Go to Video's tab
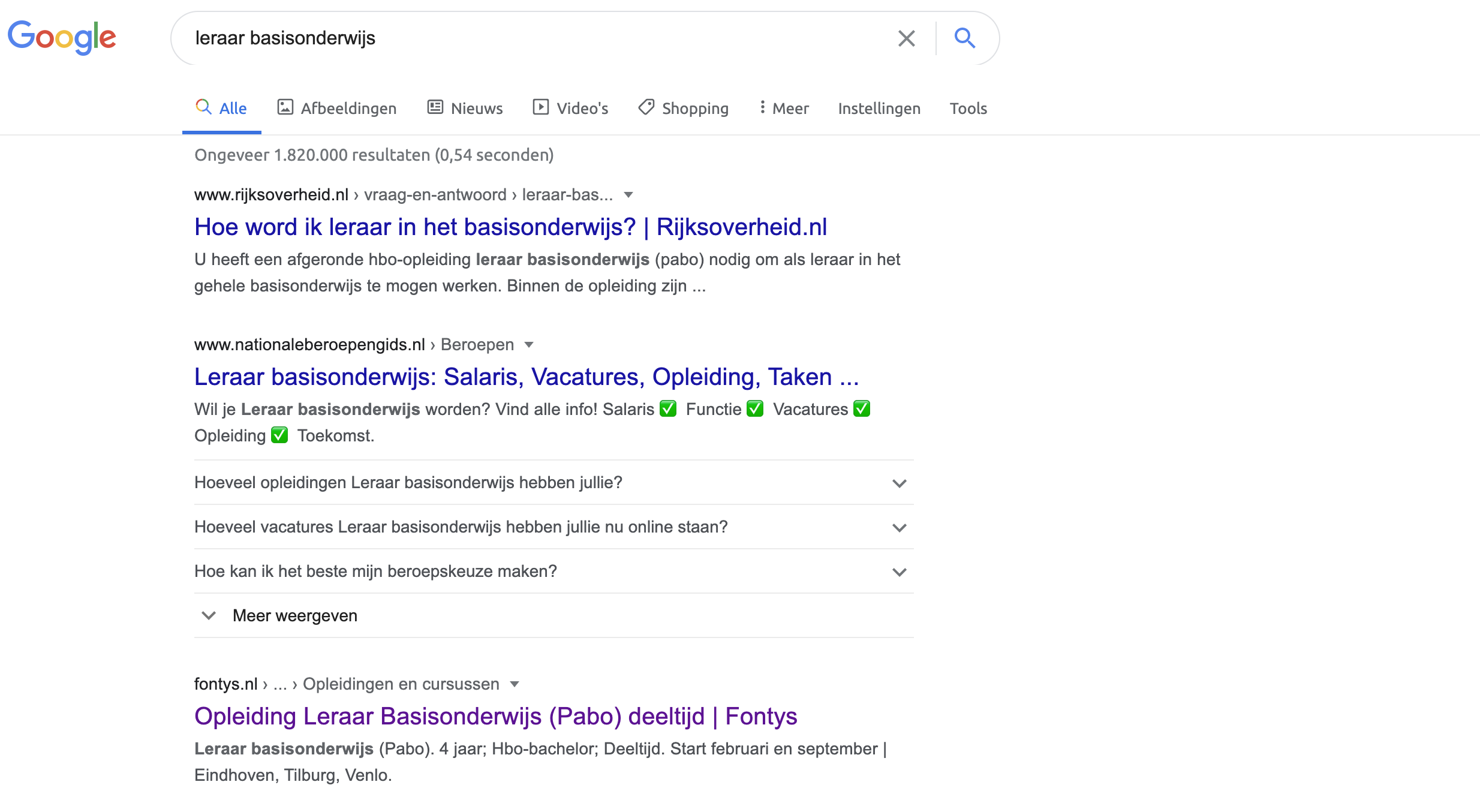This screenshot has width=1480, height=812. [x=570, y=109]
